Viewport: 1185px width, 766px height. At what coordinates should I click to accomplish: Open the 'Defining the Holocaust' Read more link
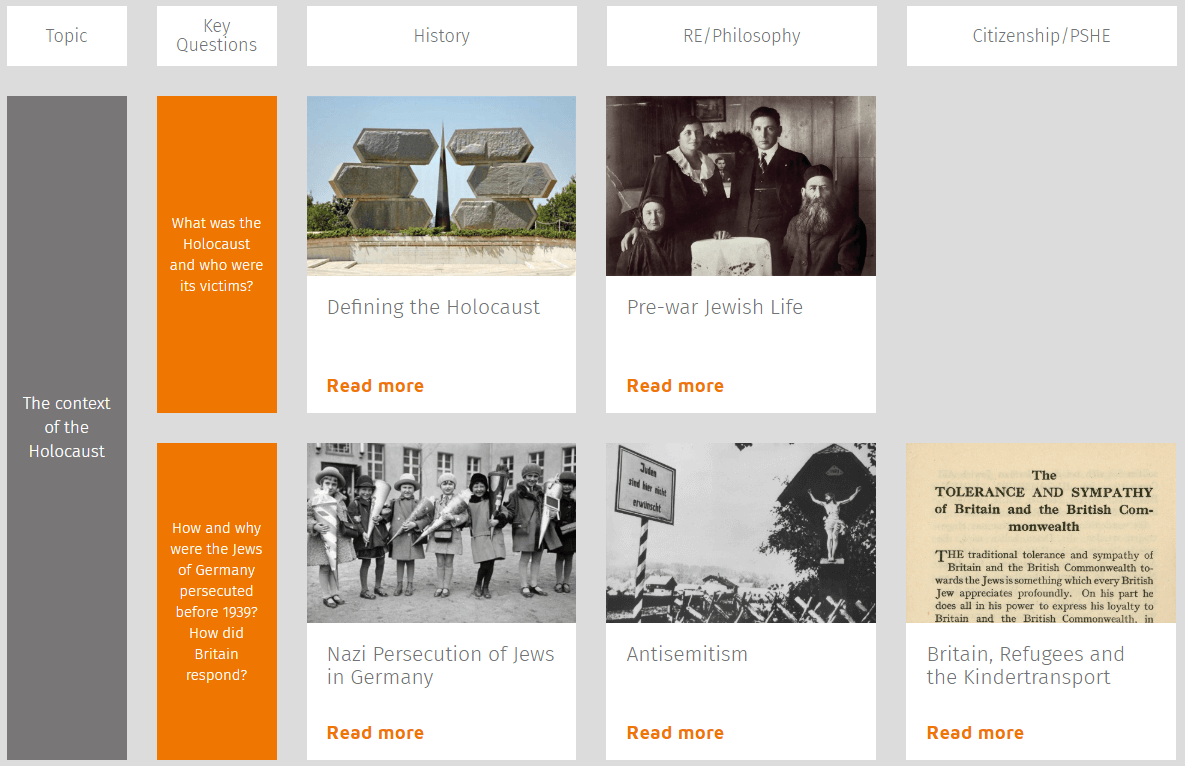(x=375, y=385)
